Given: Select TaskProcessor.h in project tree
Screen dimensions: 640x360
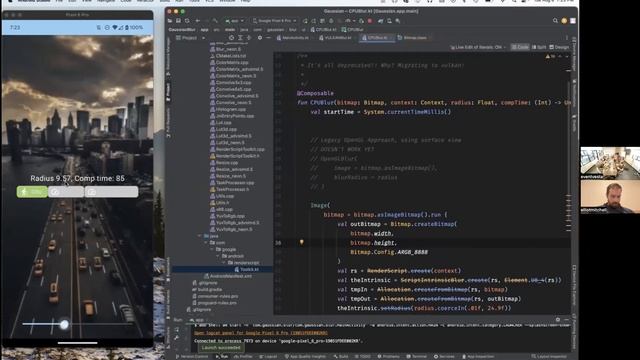Looking at the screenshot, I should [231, 189].
